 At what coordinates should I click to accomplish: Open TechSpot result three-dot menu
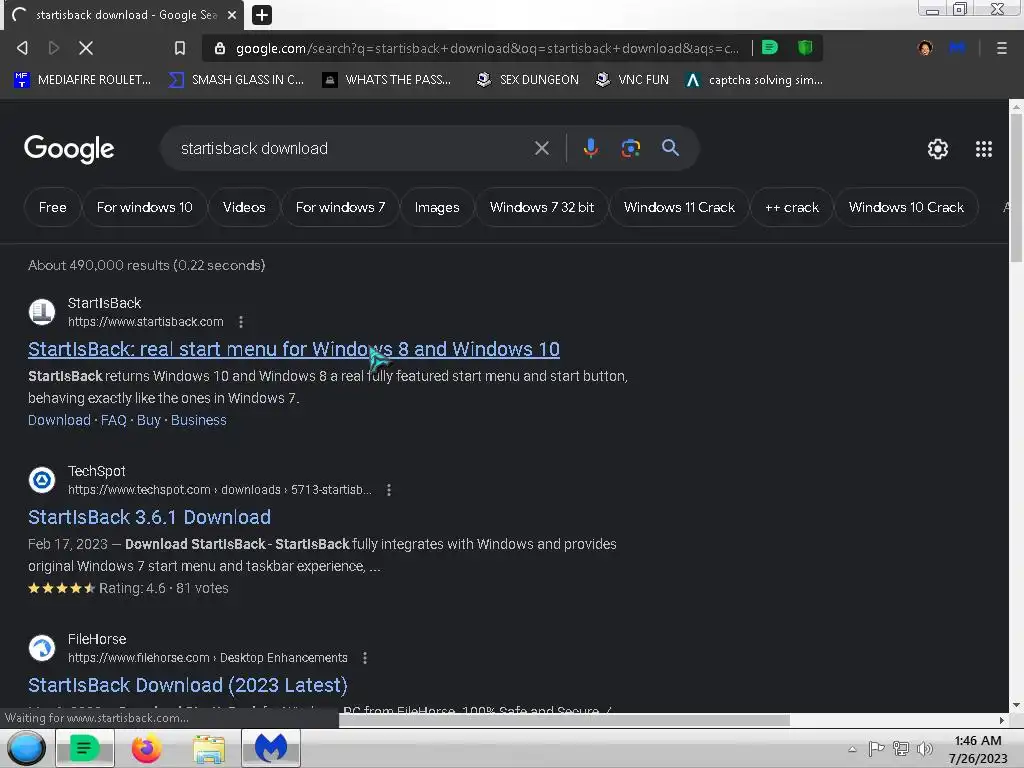coord(389,490)
